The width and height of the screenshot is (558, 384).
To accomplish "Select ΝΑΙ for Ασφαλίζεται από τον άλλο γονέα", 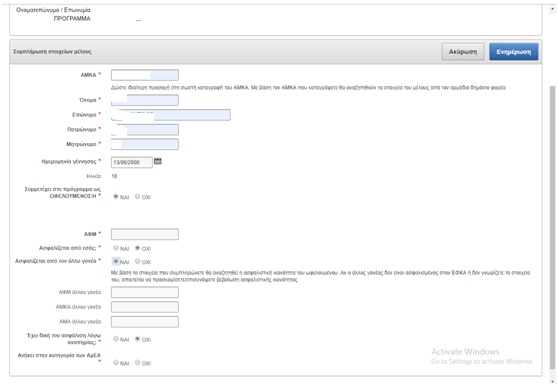I will click(116, 261).
